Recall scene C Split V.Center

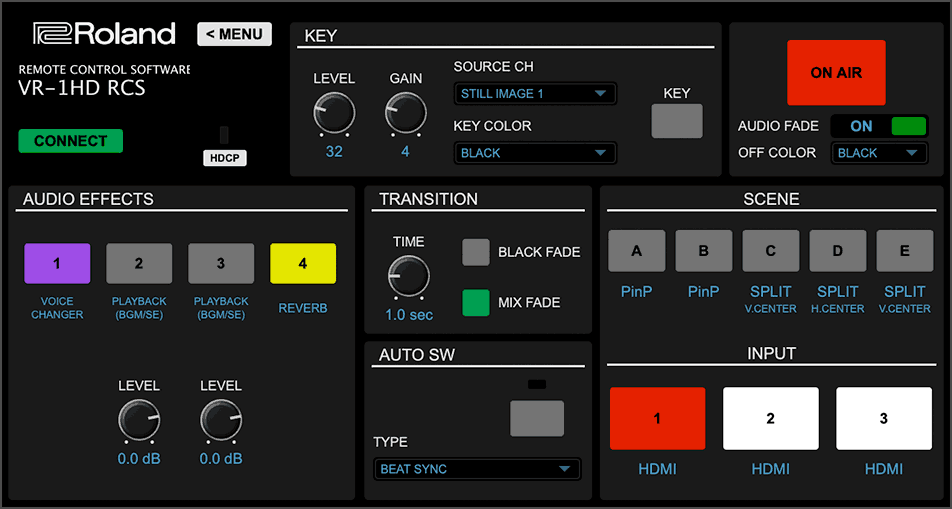tap(770, 251)
